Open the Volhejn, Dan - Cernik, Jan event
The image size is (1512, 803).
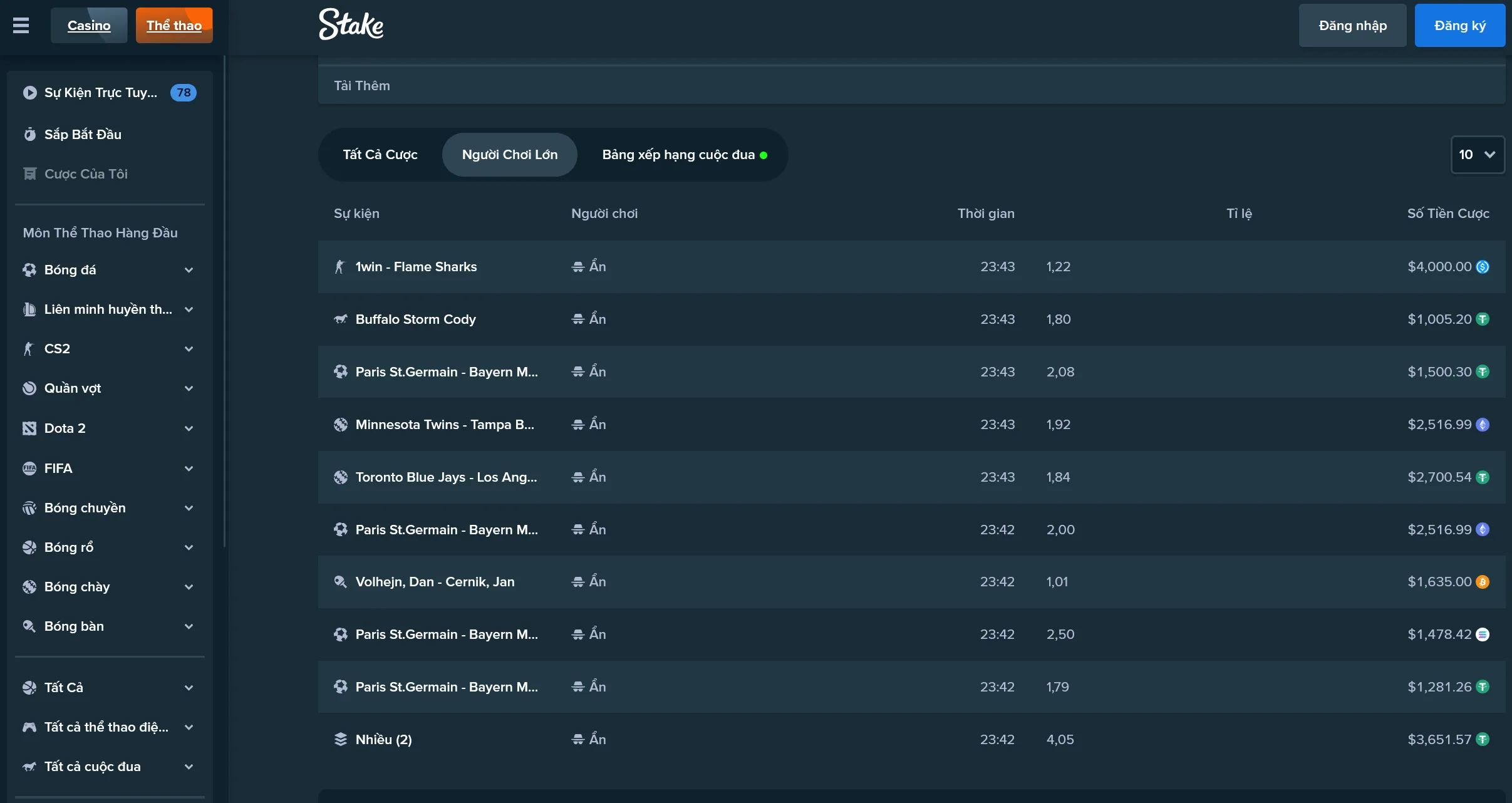(435, 582)
